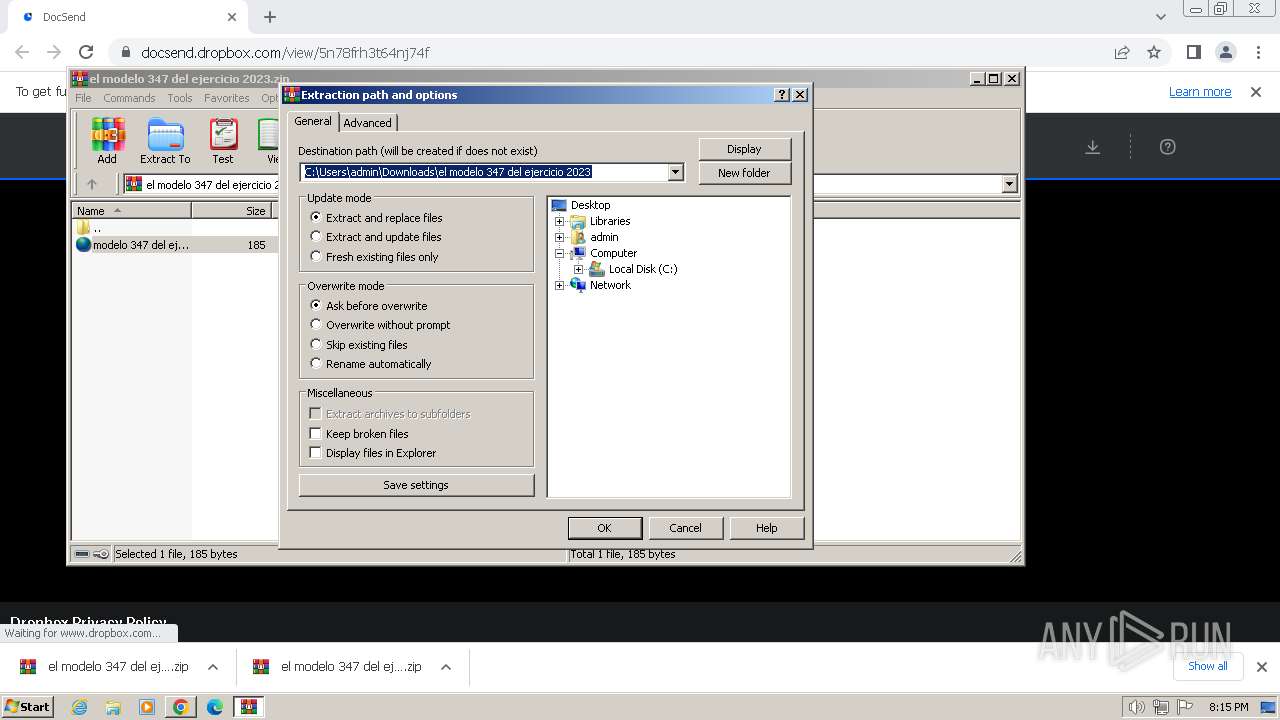The image size is (1280, 720).
Task: Select Fresh existing files only
Action: point(316,257)
